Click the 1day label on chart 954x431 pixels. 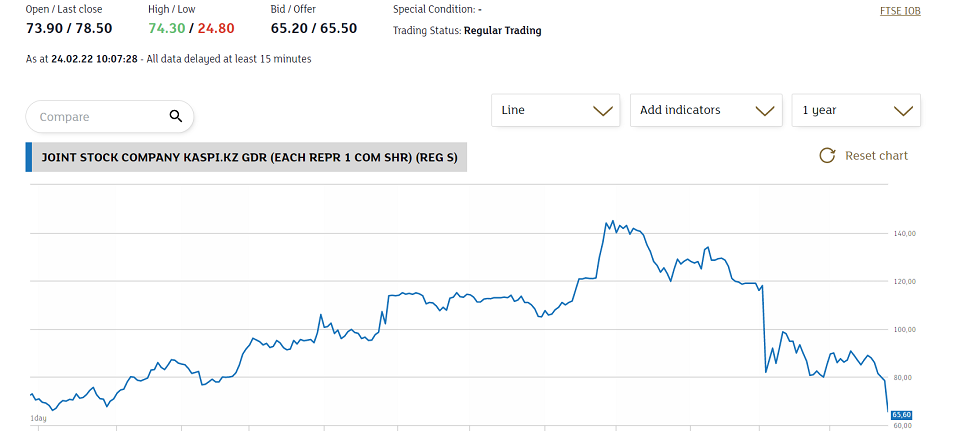coord(38,418)
